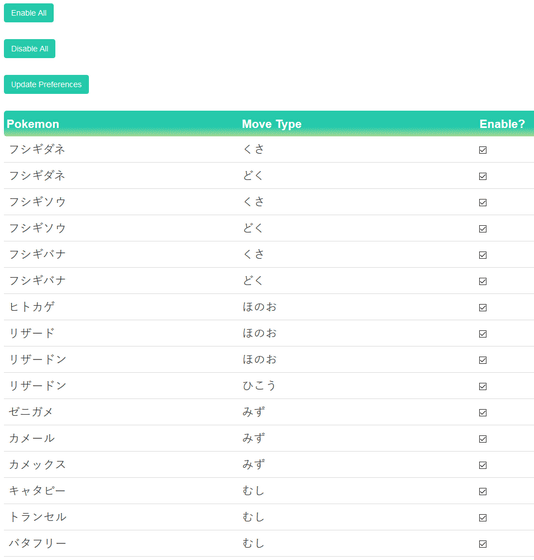Toggle checkbox for フシギダネ どく row
The image size is (534, 560).
click(x=483, y=176)
